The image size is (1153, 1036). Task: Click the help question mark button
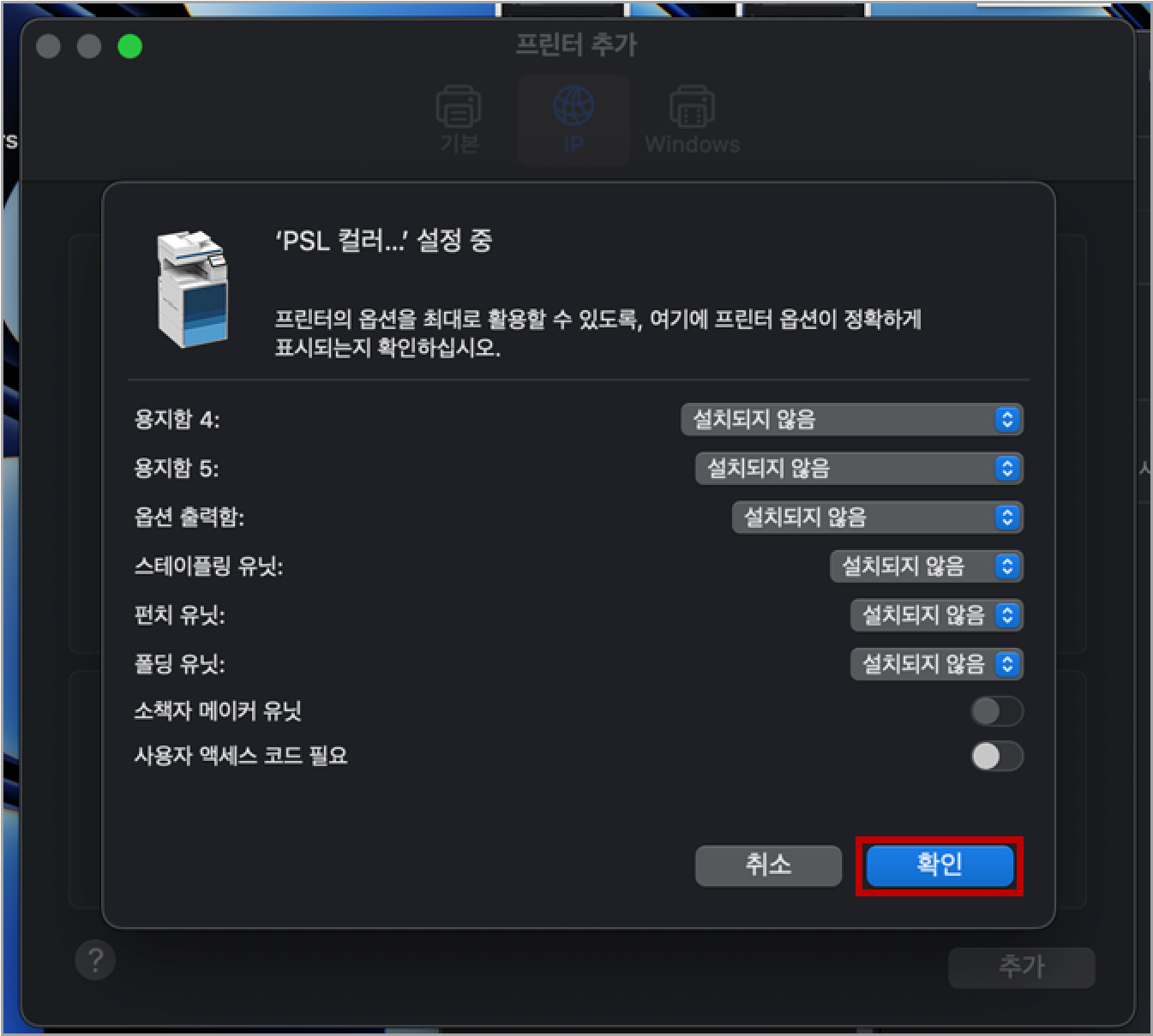coord(95,961)
